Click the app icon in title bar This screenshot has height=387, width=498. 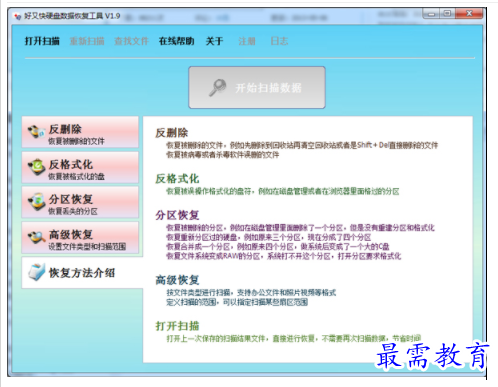tap(17, 16)
